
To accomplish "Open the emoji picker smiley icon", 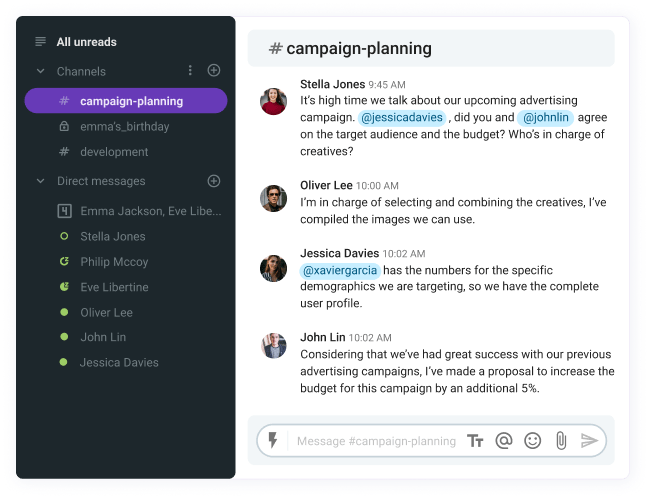I will point(532,441).
